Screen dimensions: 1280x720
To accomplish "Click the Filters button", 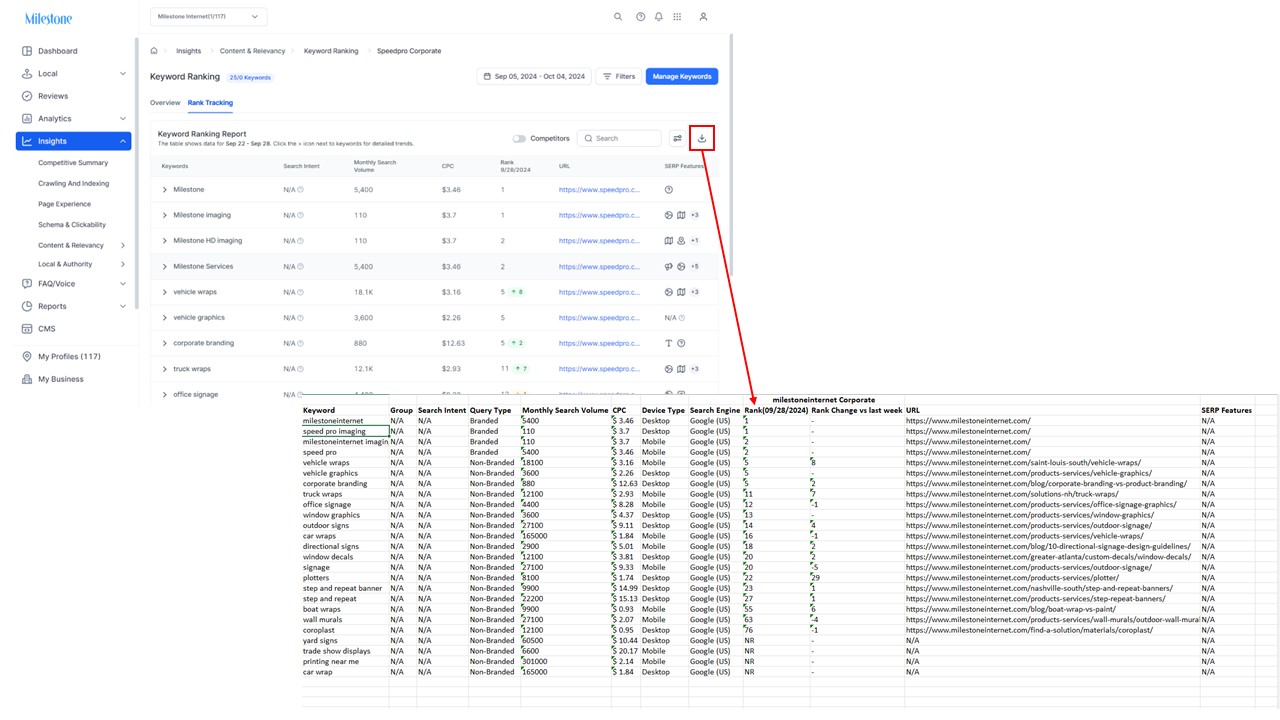I will 619,76.
